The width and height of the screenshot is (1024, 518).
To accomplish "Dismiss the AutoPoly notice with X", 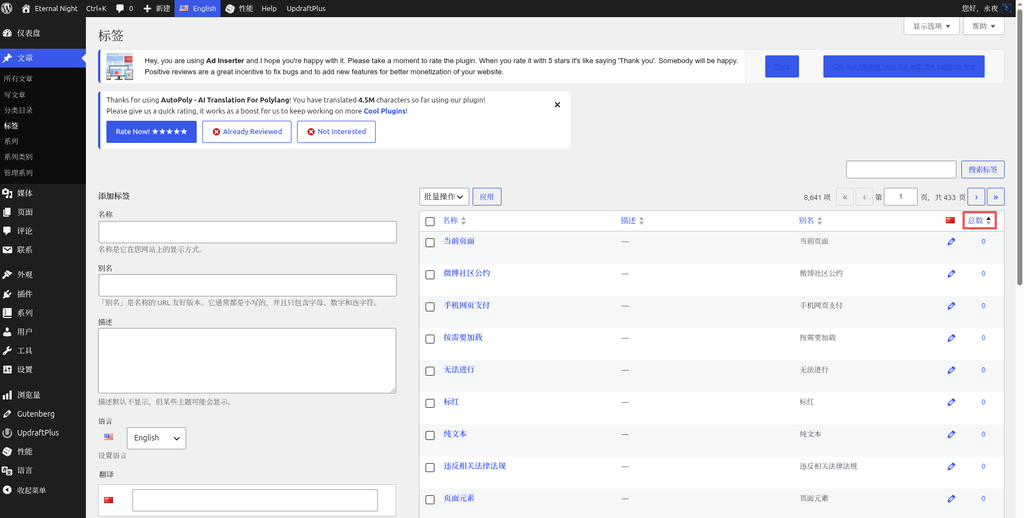I will (x=557, y=105).
